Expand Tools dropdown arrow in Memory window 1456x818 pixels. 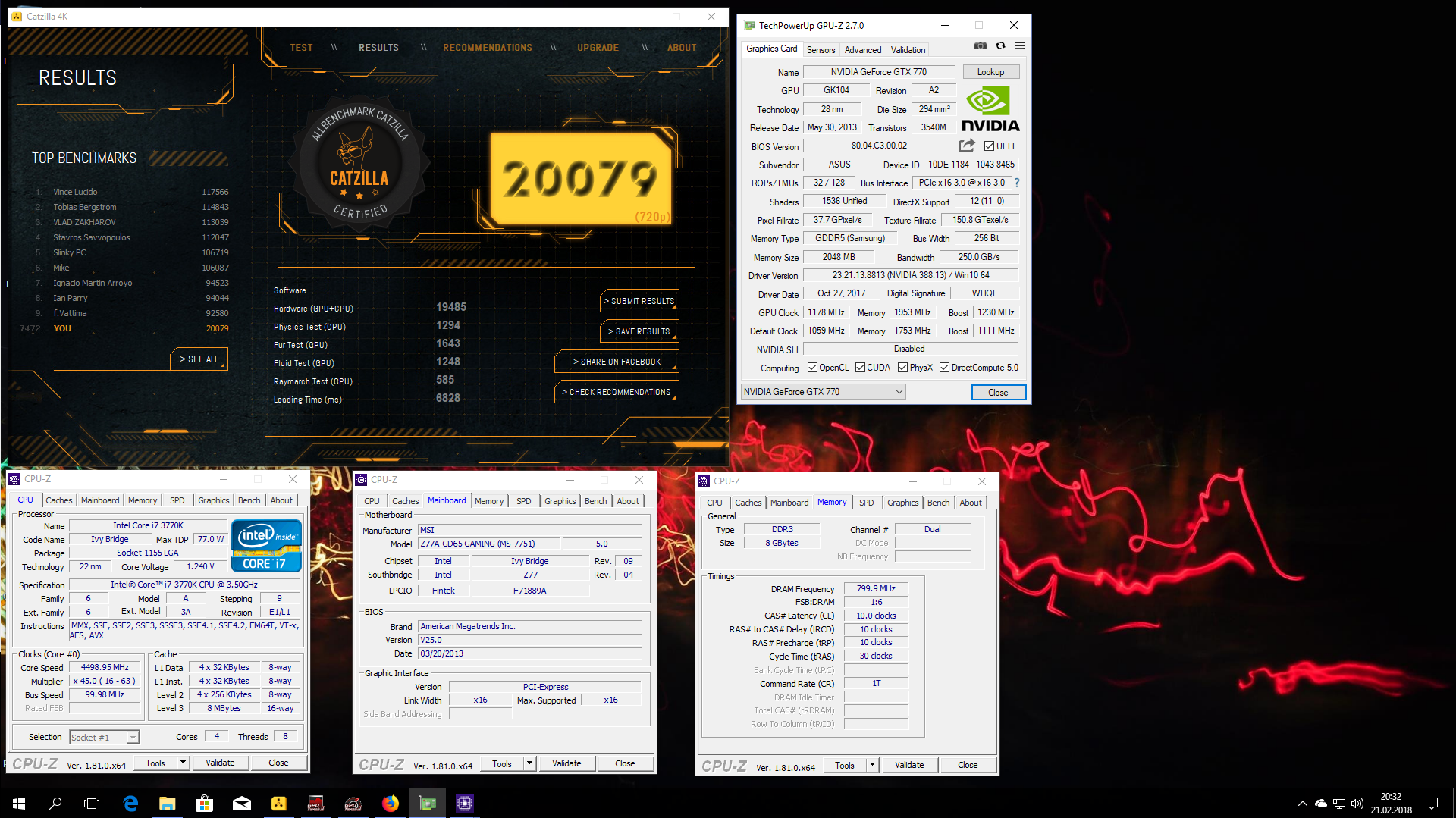point(872,765)
